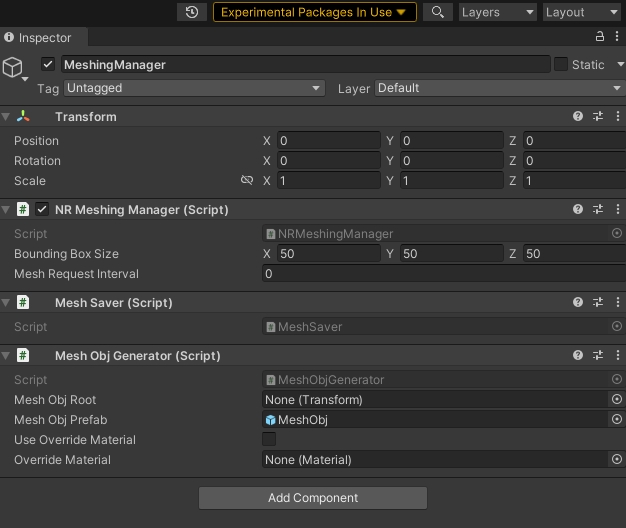Enable the Static checkbox

pyautogui.click(x=561, y=64)
